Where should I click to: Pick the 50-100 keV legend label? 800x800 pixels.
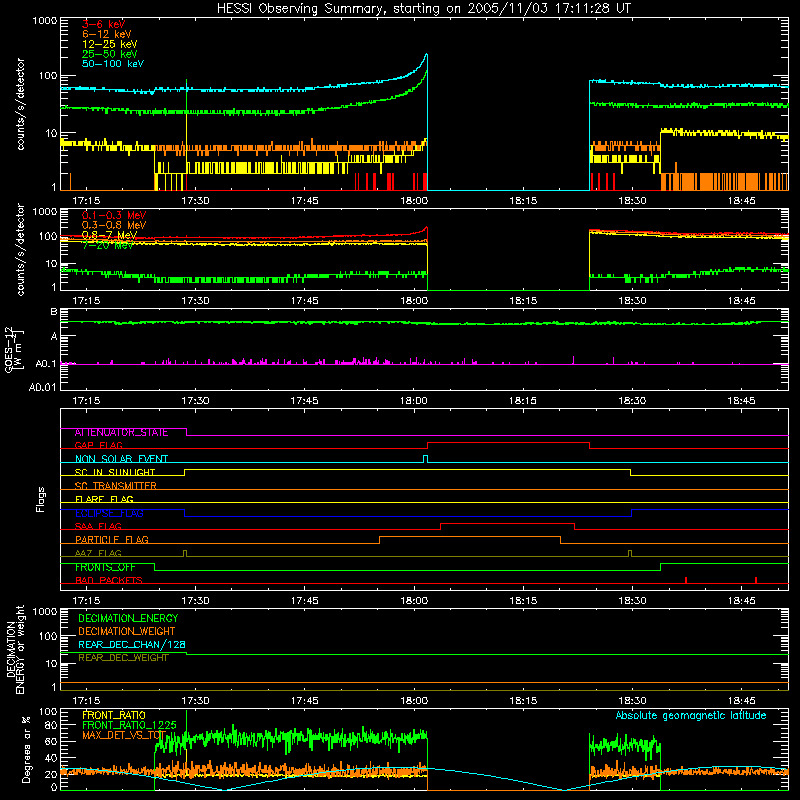coord(112,64)
